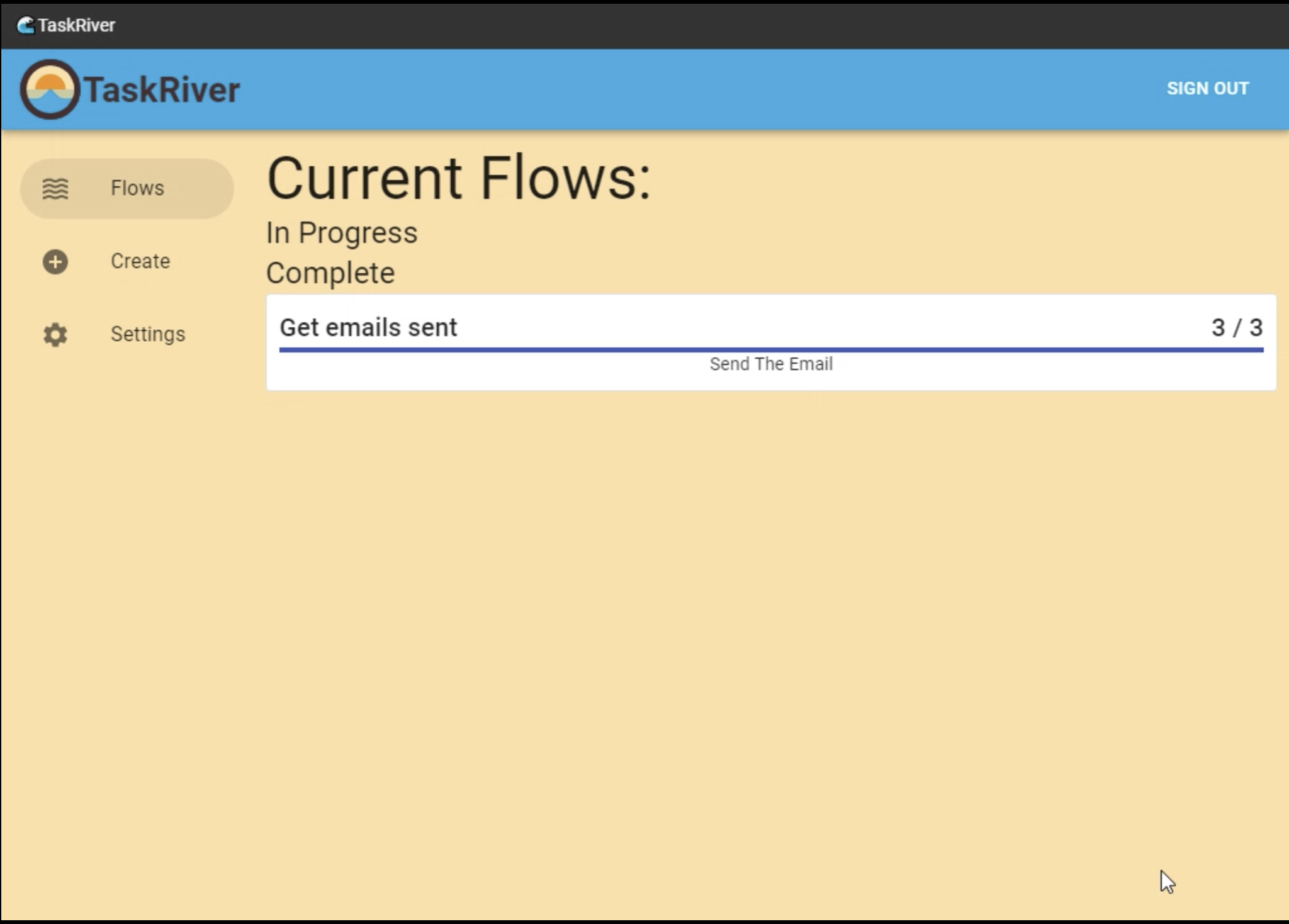
Task: Click the TaskRiver brand name in header
Action: pos(162,89)
